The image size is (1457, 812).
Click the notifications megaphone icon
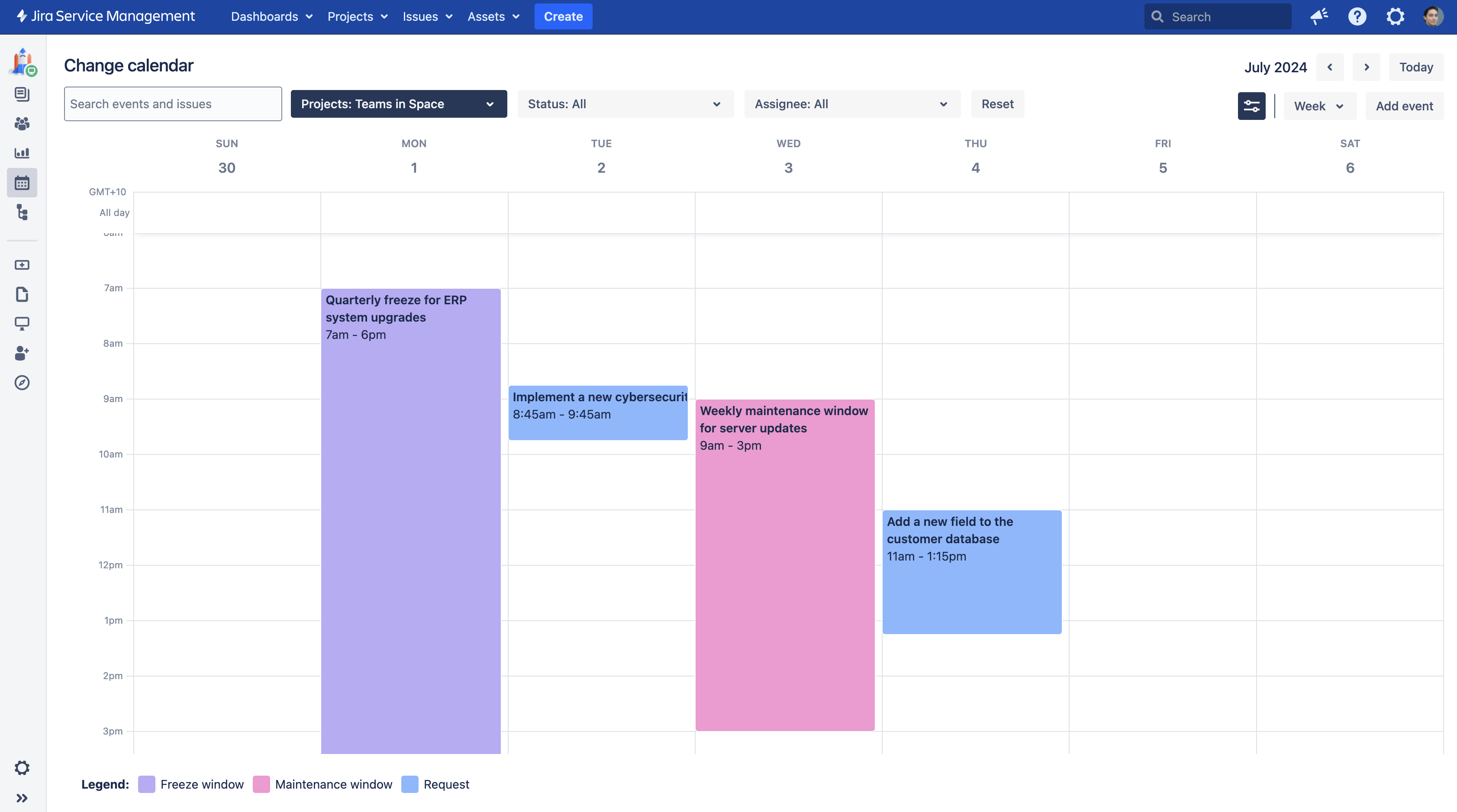tap(1319, 16)
